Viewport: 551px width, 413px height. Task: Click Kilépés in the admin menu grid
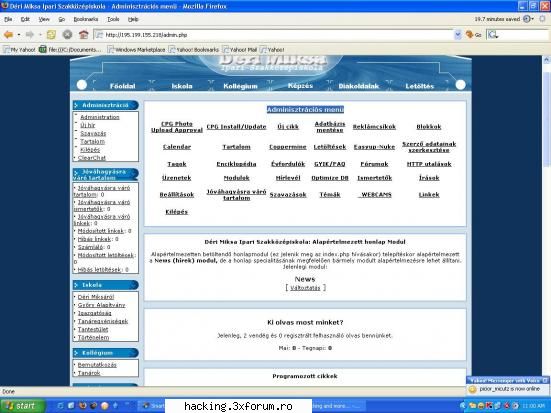[176, 212]
